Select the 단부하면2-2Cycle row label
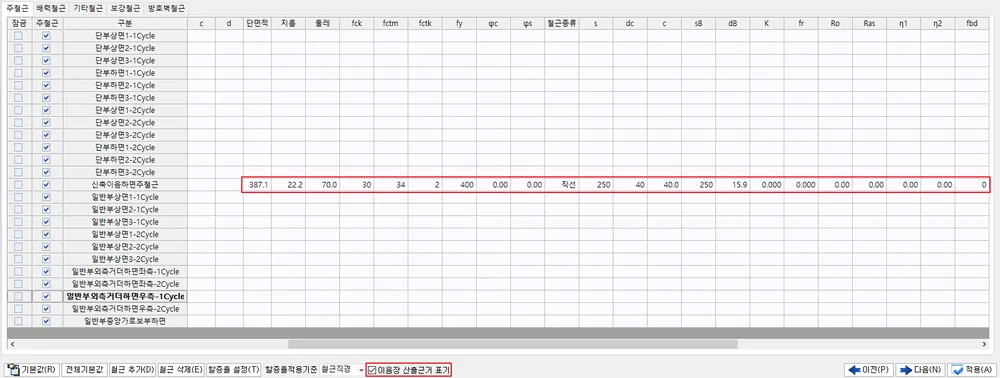Viewport: 1000px width, 378px height. click(x=125, y=160)
